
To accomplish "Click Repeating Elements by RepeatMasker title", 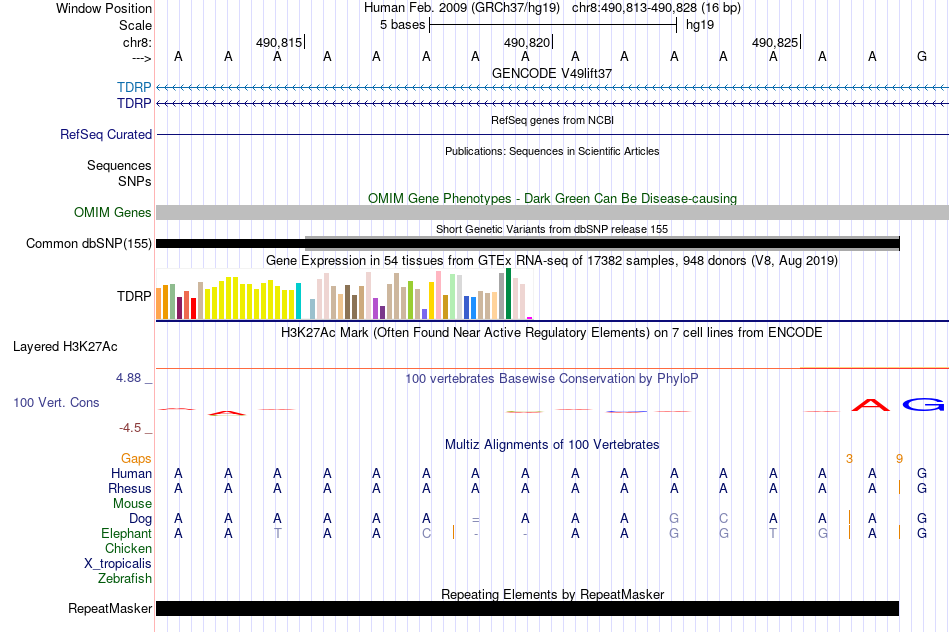I will (x=552, y=594).
